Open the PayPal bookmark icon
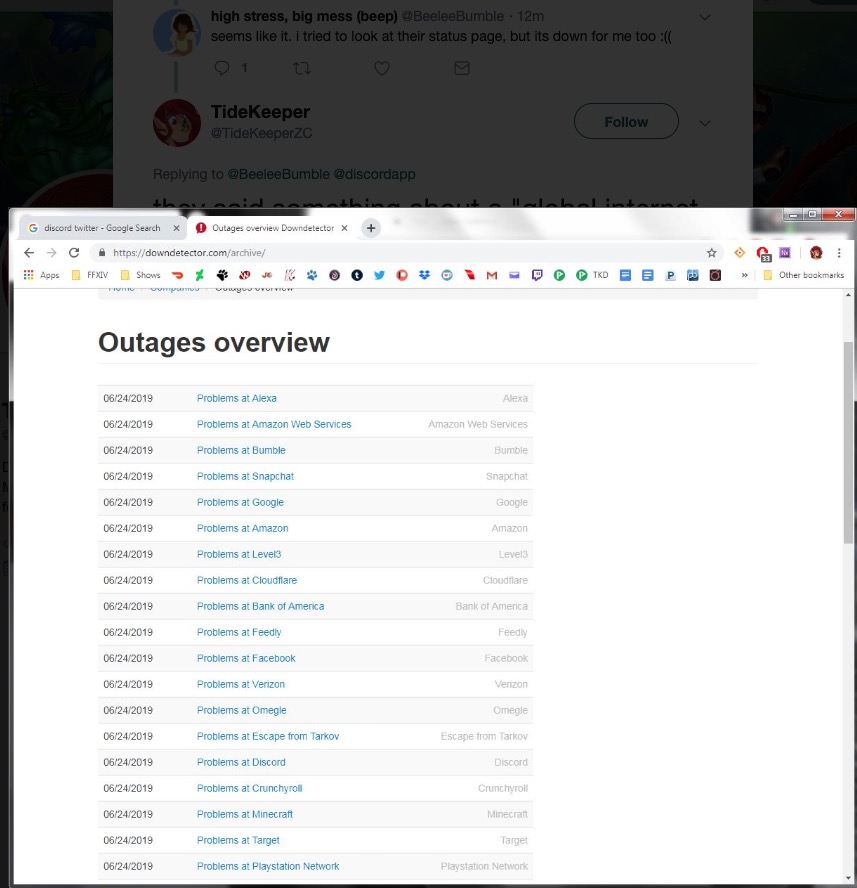857x888 pixels. pos(670,275)
